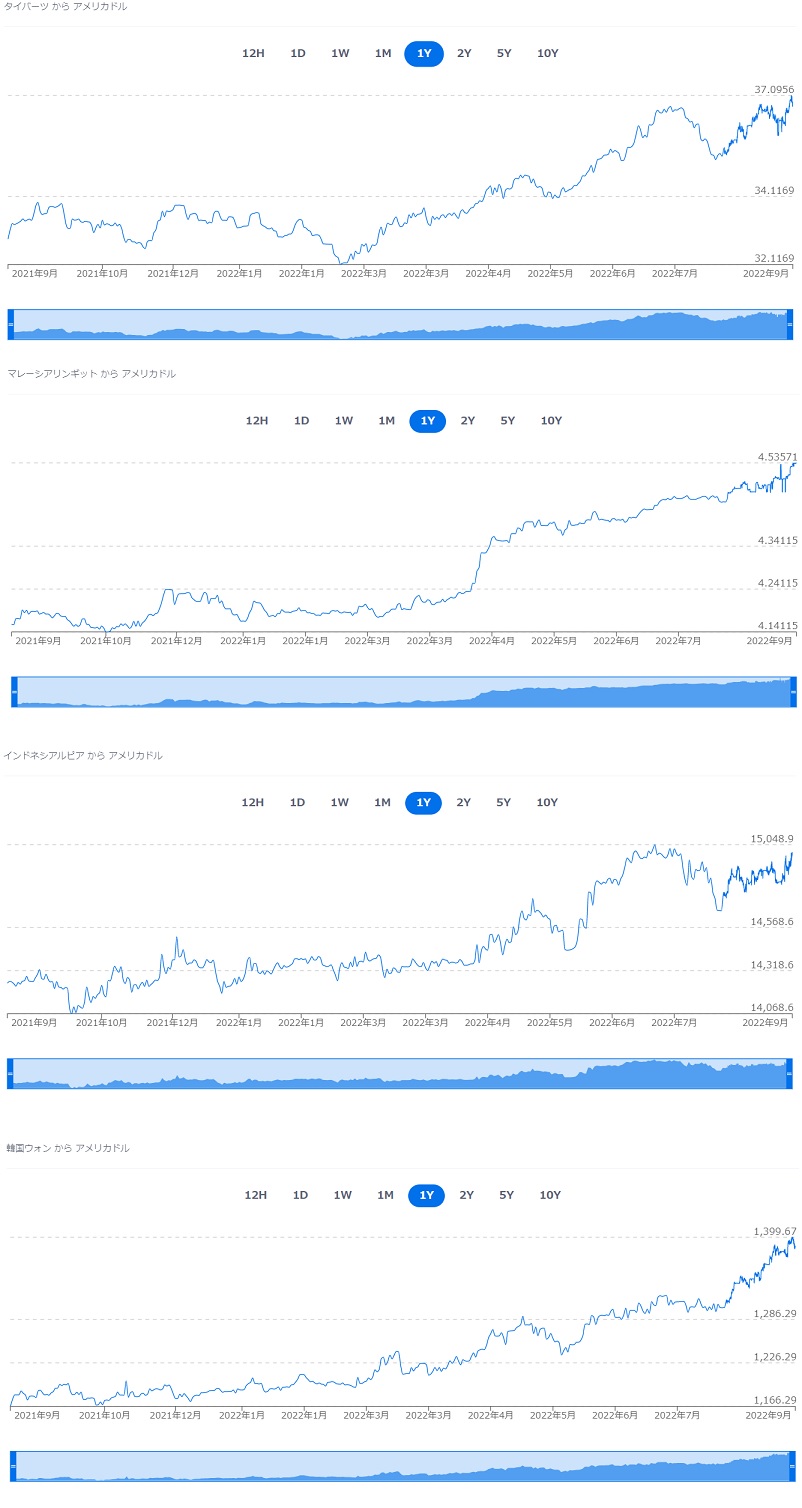
Task: Click active 1Y button on Korean Won chart
Action: (426, 1196)
